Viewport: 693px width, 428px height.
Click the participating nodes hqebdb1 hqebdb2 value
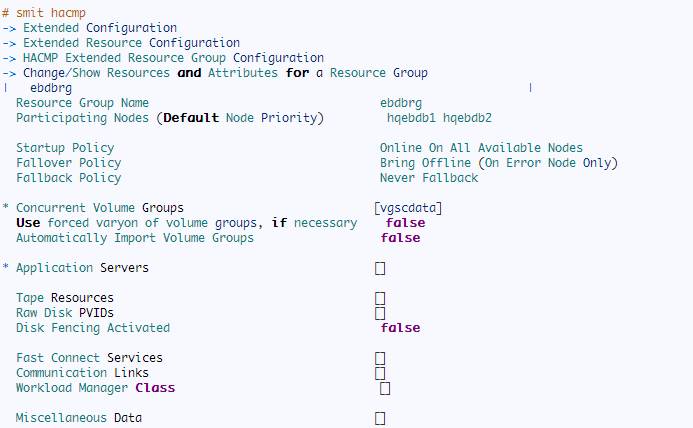[439, 118]
